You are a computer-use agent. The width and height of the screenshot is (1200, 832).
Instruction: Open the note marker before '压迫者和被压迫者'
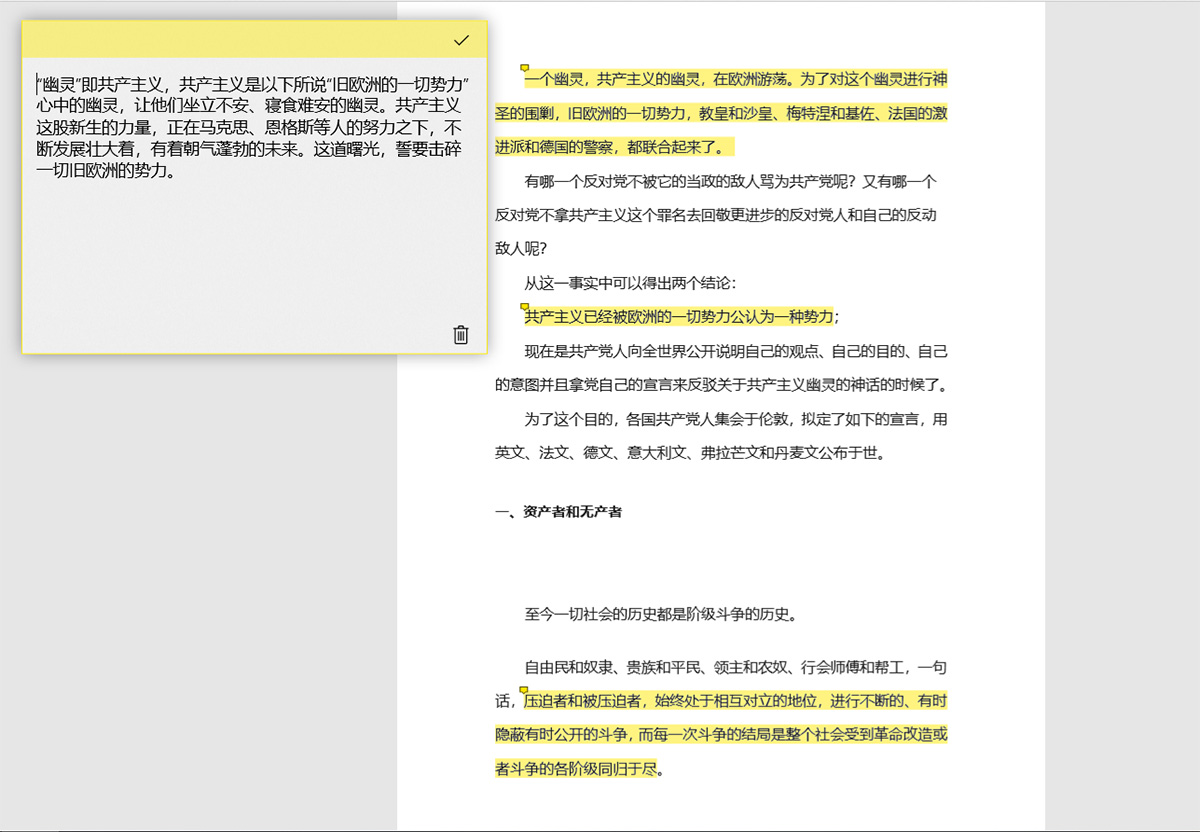coord(523,690)
